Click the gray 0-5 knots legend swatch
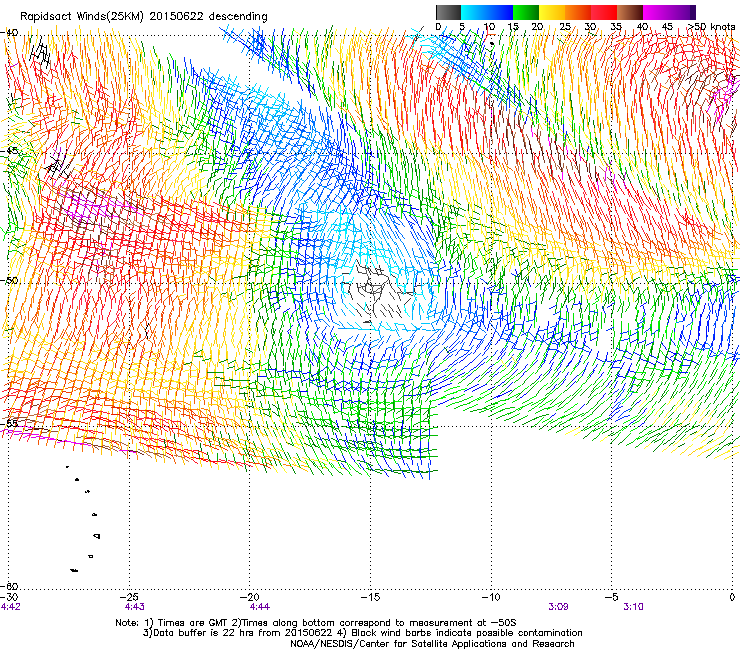740x650 pixels. click(448, 12)
